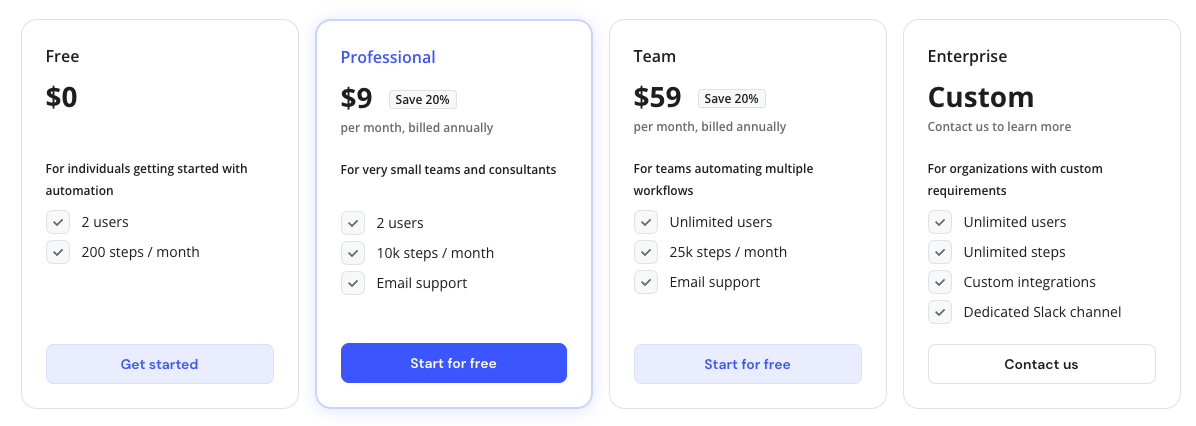This screenshot has height=426, width=1196.
Task: Click check icon beside 25k steps / month
Action: 646,252
